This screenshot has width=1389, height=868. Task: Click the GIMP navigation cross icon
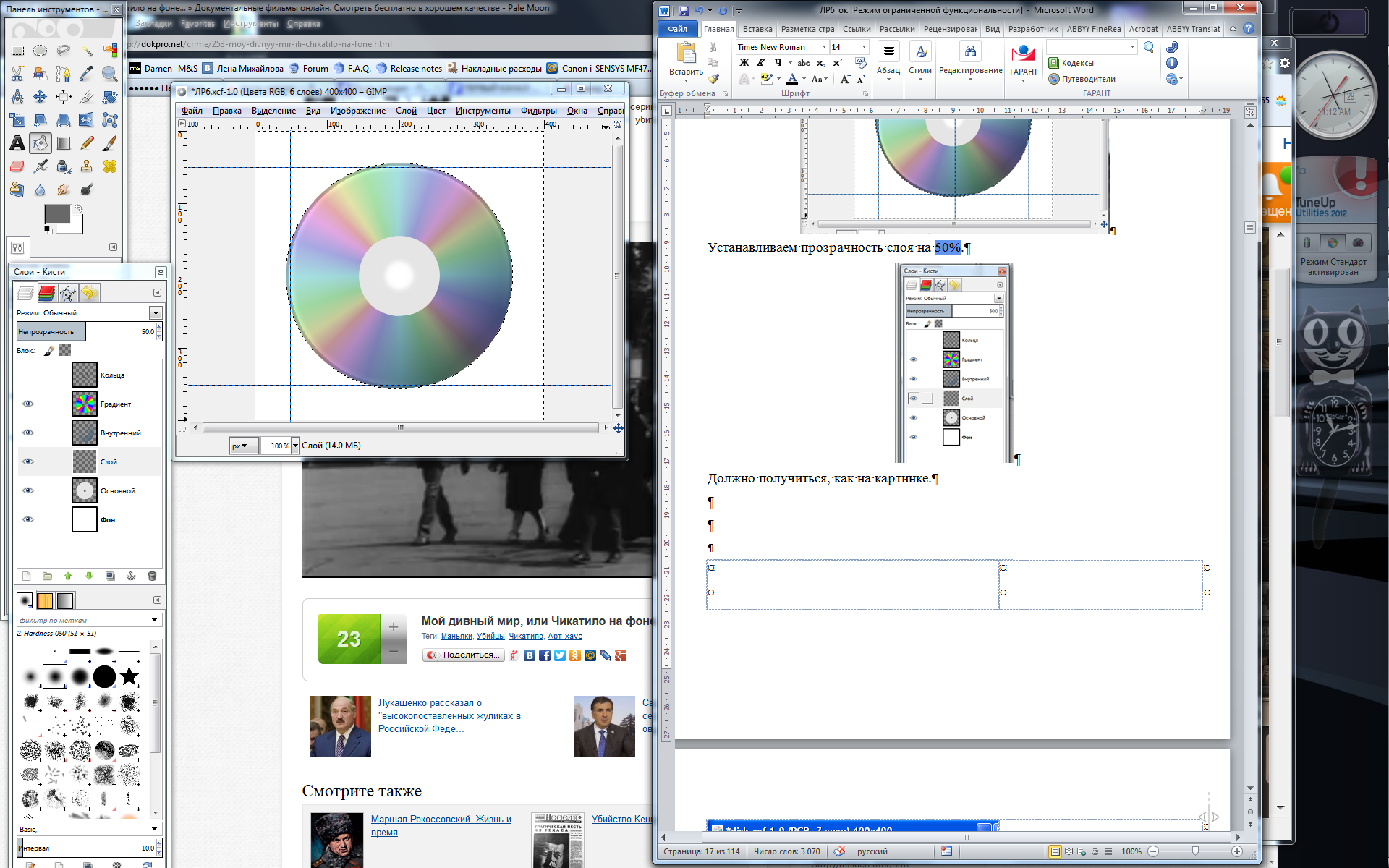click(x=619, y=428)
